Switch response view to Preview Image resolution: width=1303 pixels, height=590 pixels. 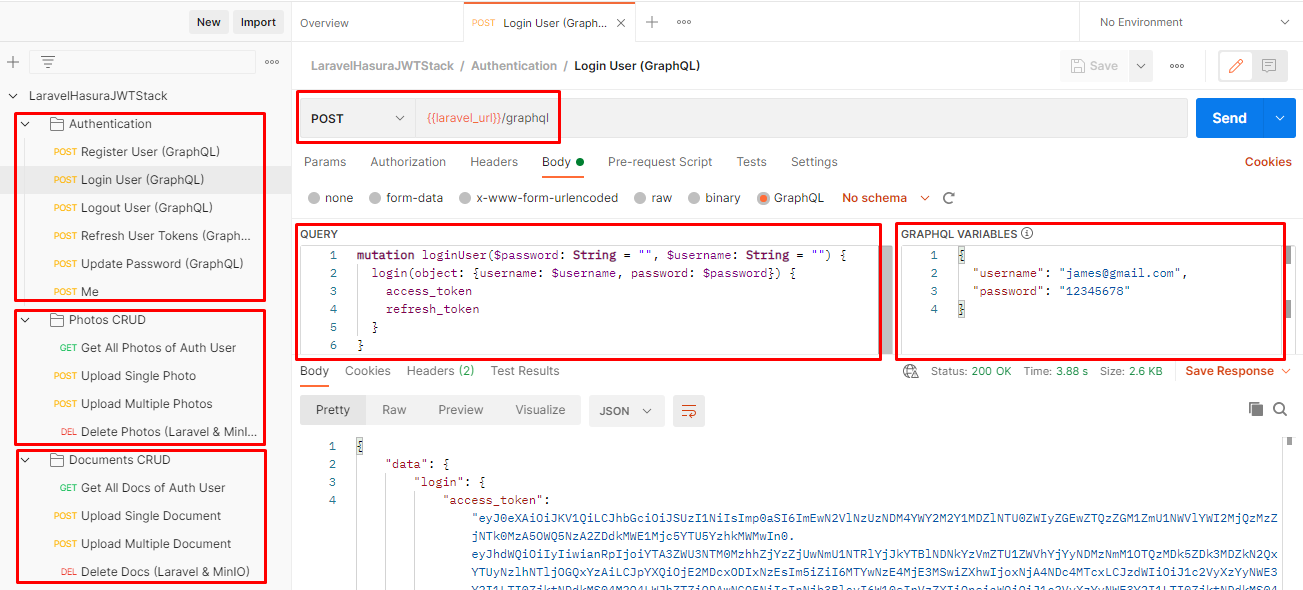click(461, 410)
